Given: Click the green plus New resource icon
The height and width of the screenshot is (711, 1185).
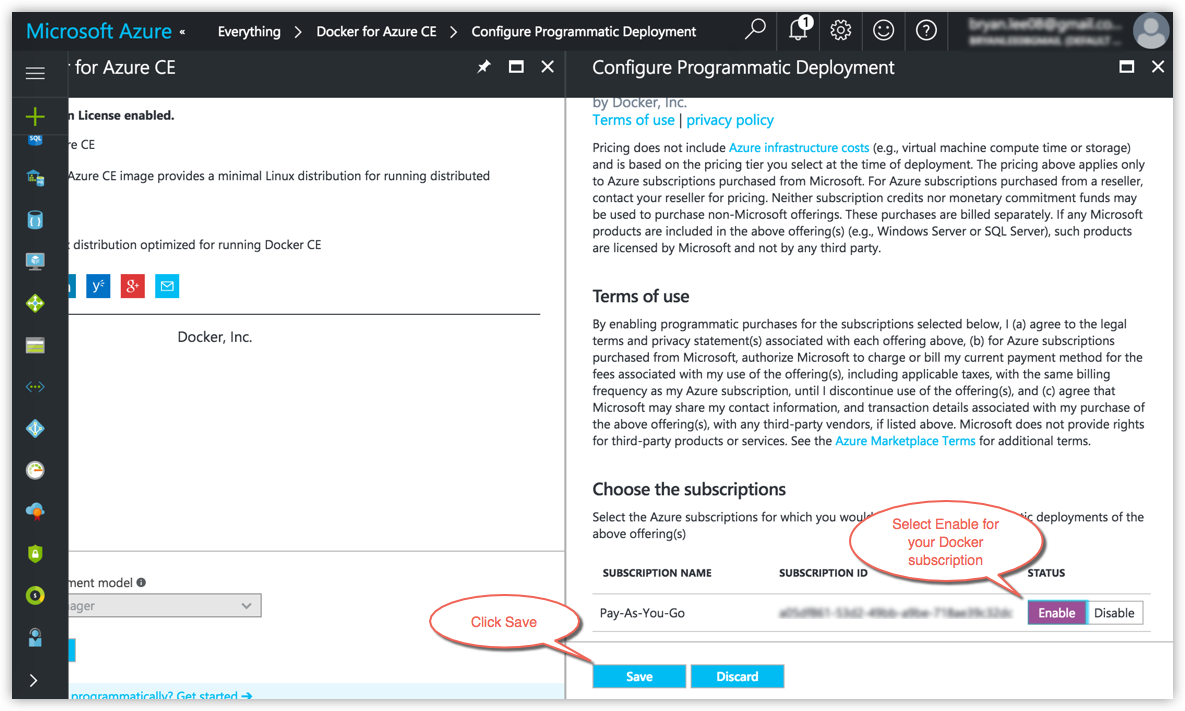Looking at the screenshot, I should point(35,117).
